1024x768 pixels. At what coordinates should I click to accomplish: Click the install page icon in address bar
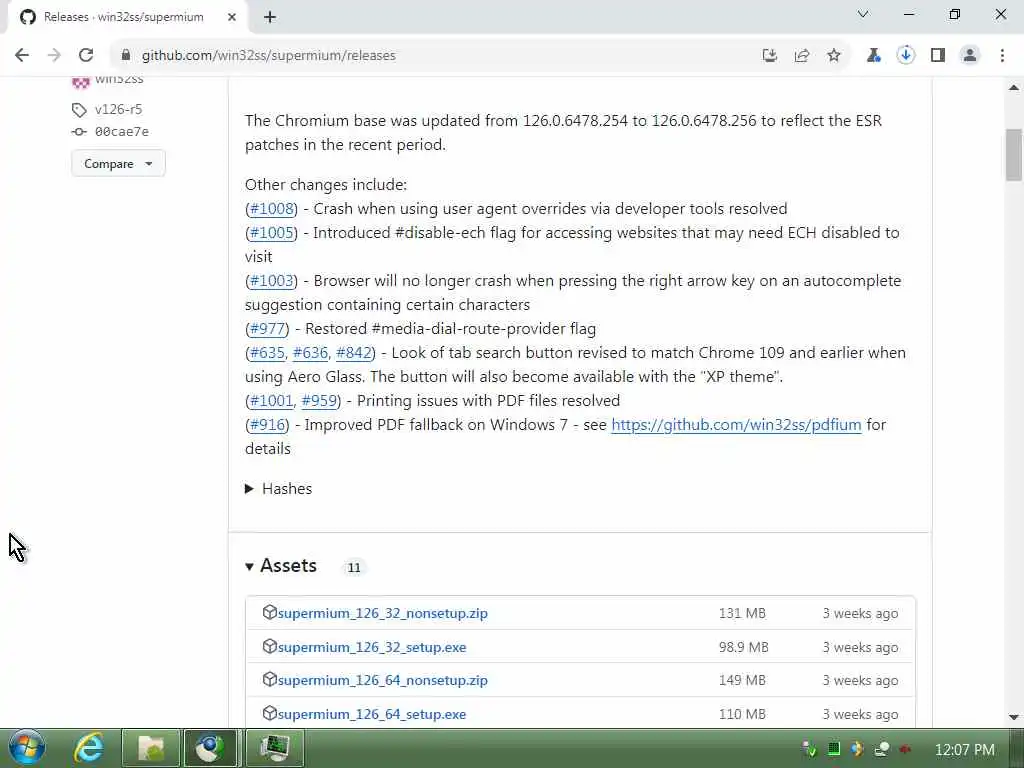[x=770, y=56]
